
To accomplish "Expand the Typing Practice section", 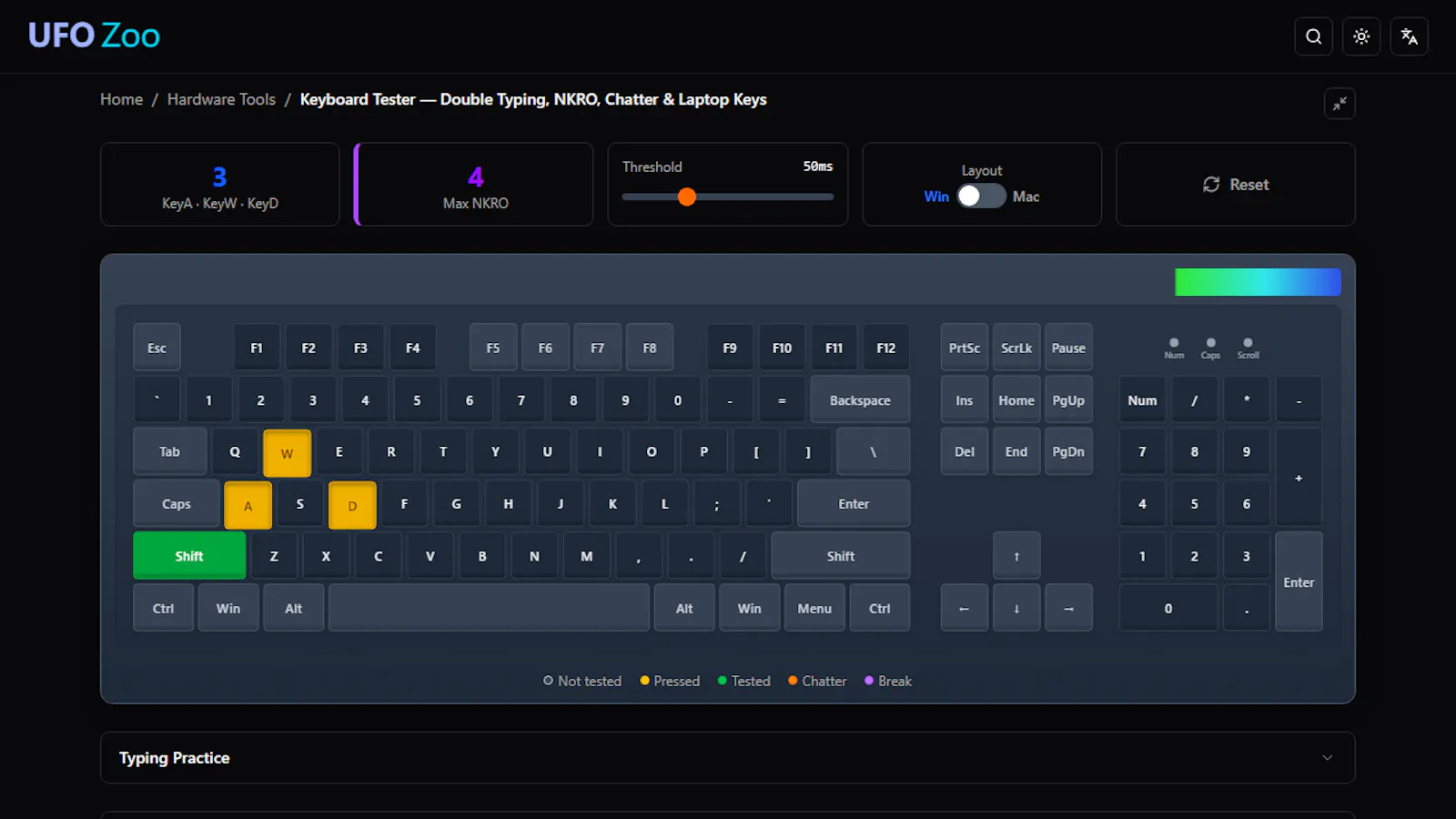I will 727,757.
